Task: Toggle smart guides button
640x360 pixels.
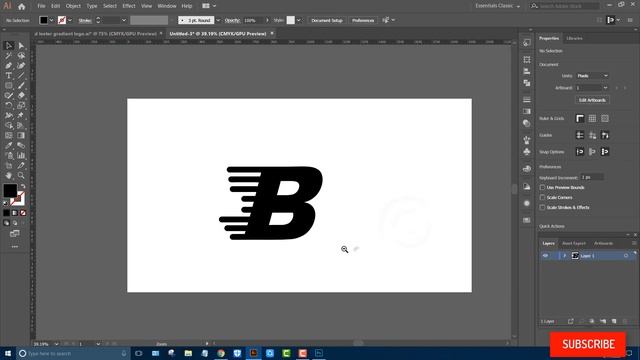Action: point(605,135)
